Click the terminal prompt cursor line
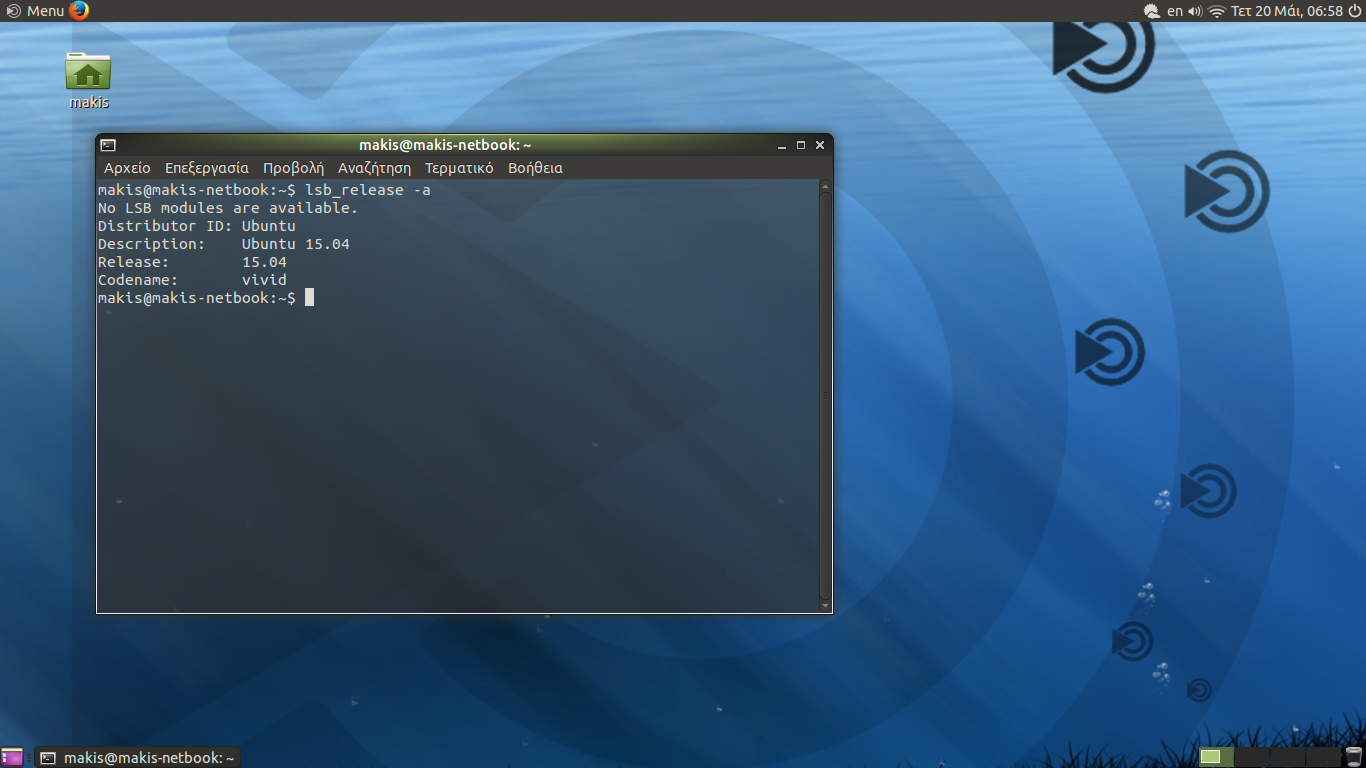Viewport: 1366px width, 768px height. 206,298
